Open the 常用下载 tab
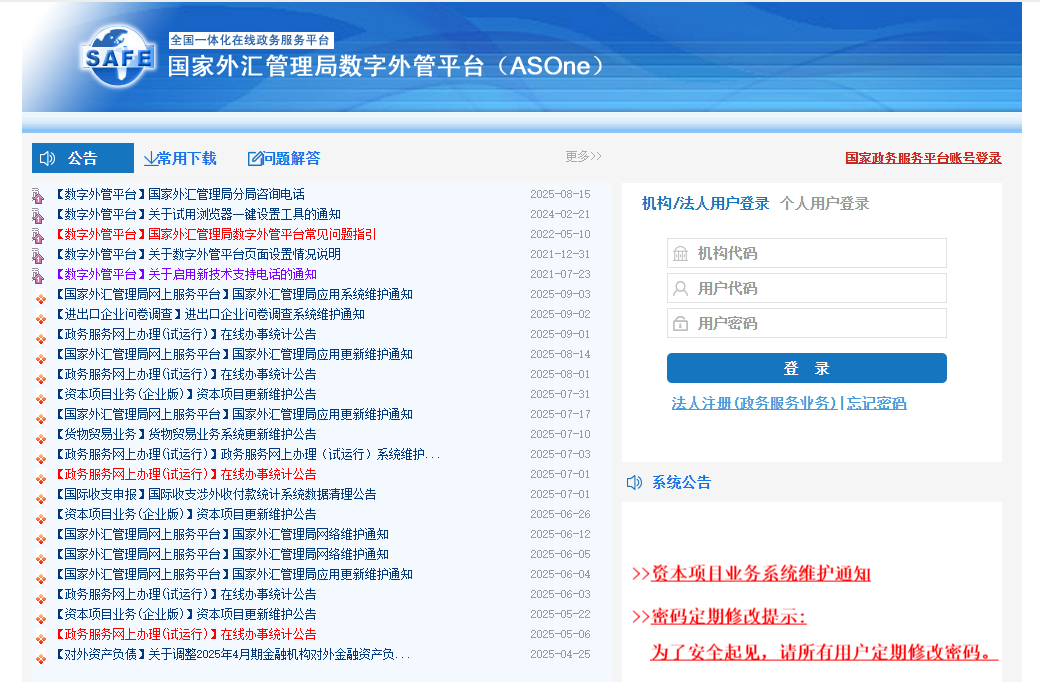The image size is (1040, 682). point(186,158)
